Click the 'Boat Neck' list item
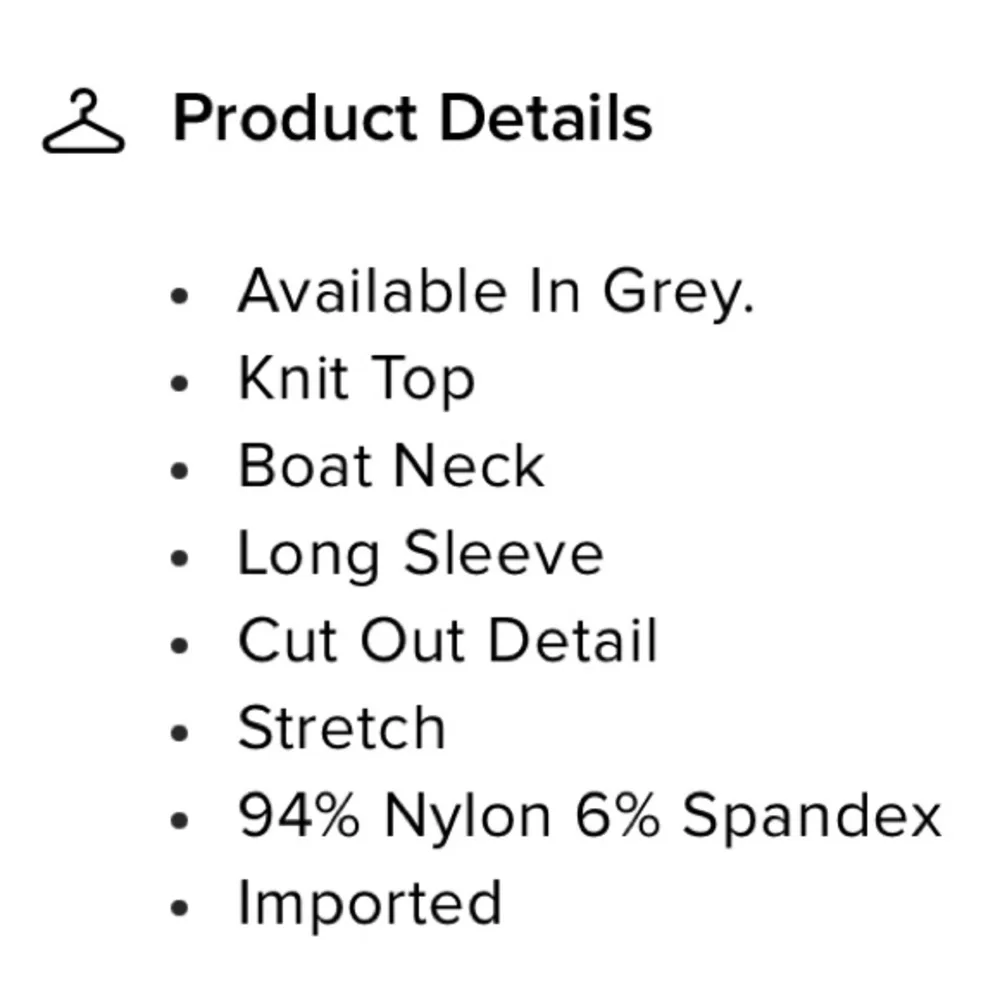Screen dimensions: 1000x1000 point(391,467)
